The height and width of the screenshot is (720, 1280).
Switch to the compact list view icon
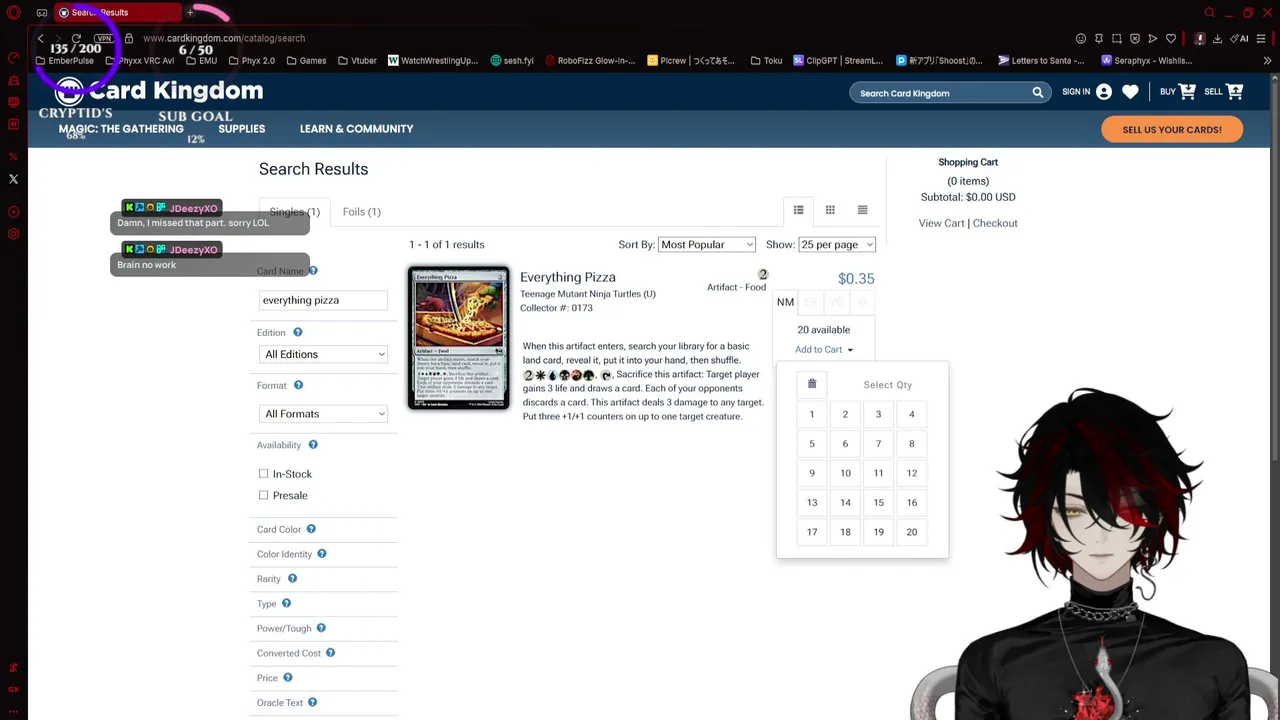coord(862,210)
